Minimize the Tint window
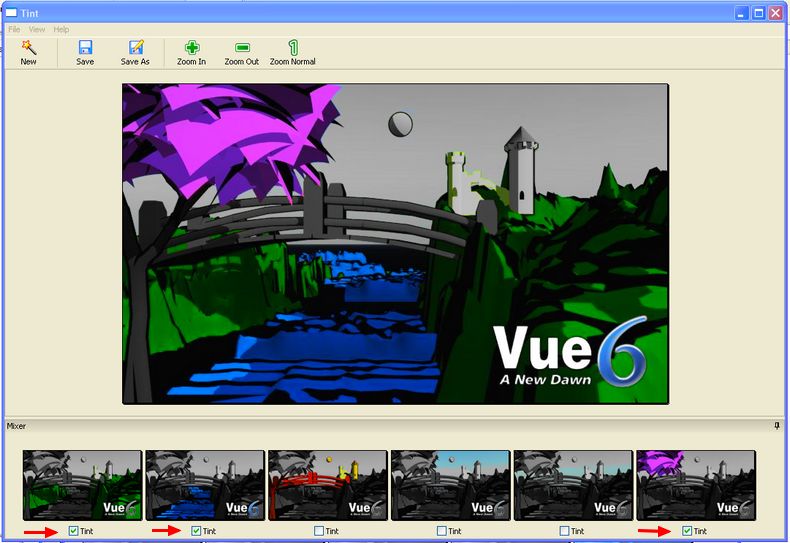Screen dimensions: 790x543 click(741, 13)
